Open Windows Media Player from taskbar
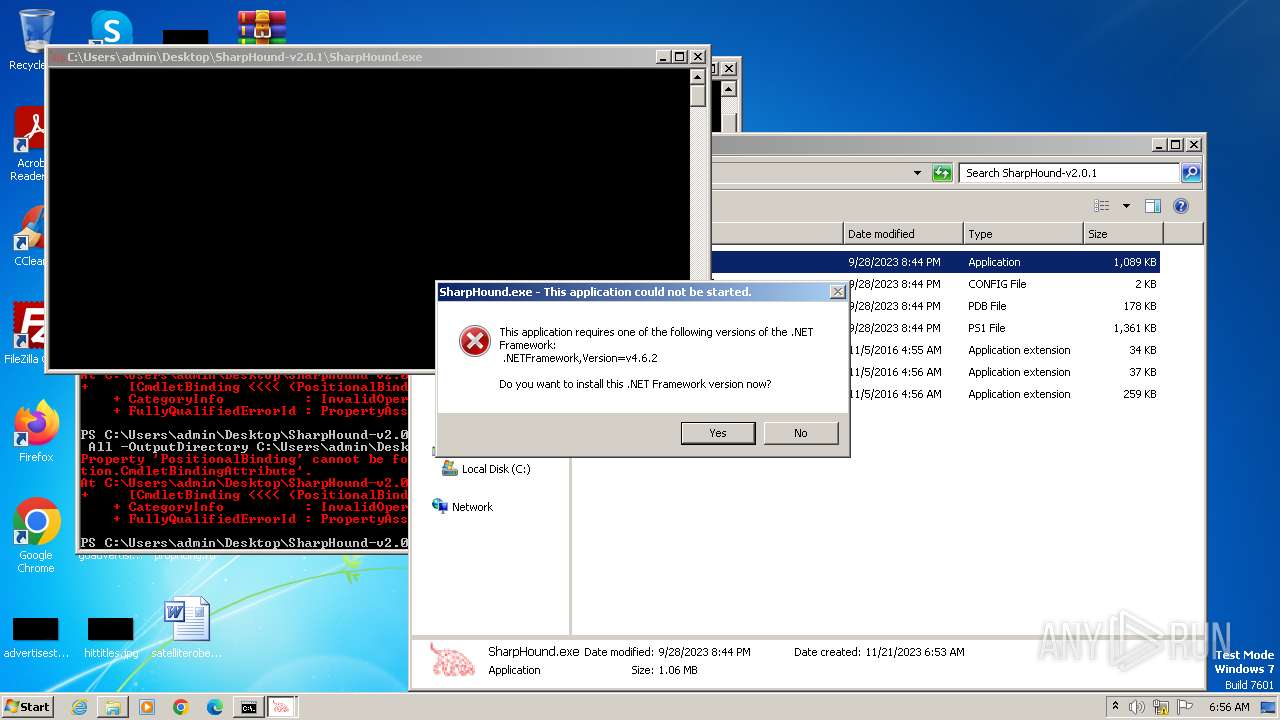The height and width of the screenshot is (720, 1280). click(x=147, y=707)
